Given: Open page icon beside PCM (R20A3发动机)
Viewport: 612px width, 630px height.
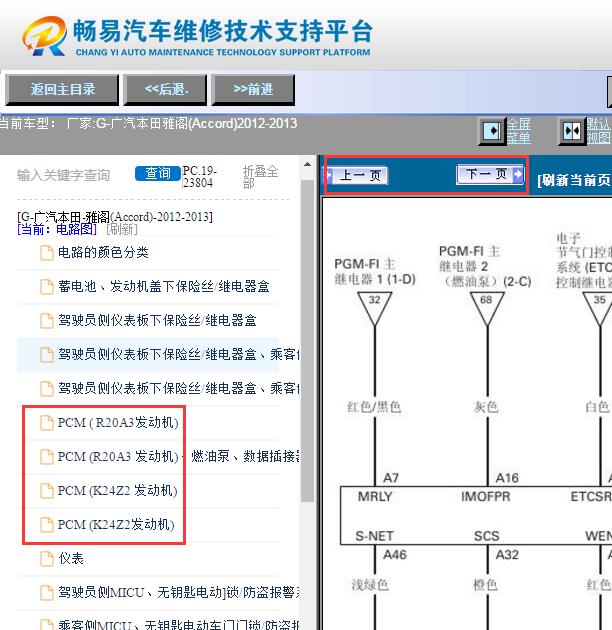Looking at the screenshot, I should click(47, 423).
